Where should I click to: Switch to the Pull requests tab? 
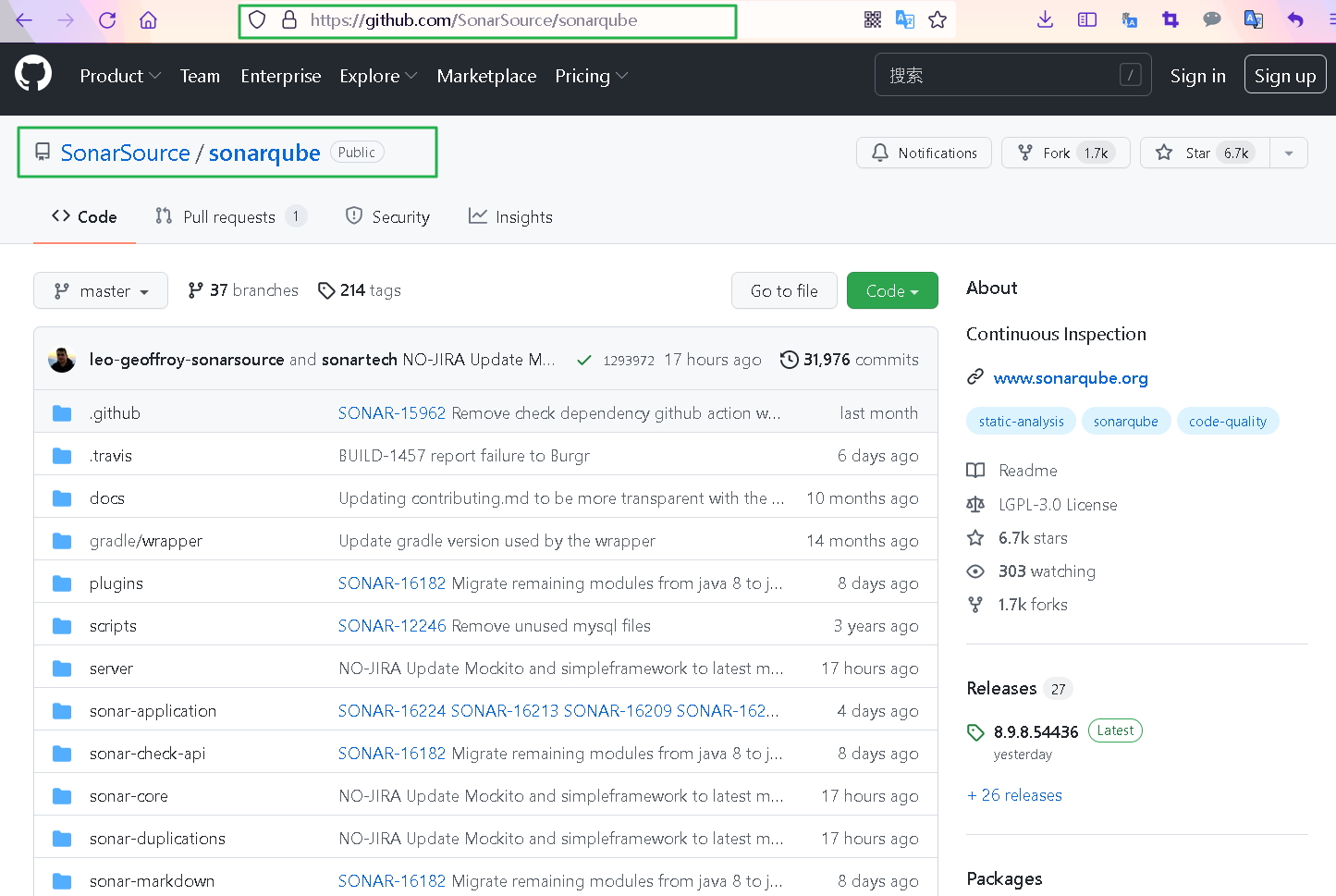[x=230, y=216]
